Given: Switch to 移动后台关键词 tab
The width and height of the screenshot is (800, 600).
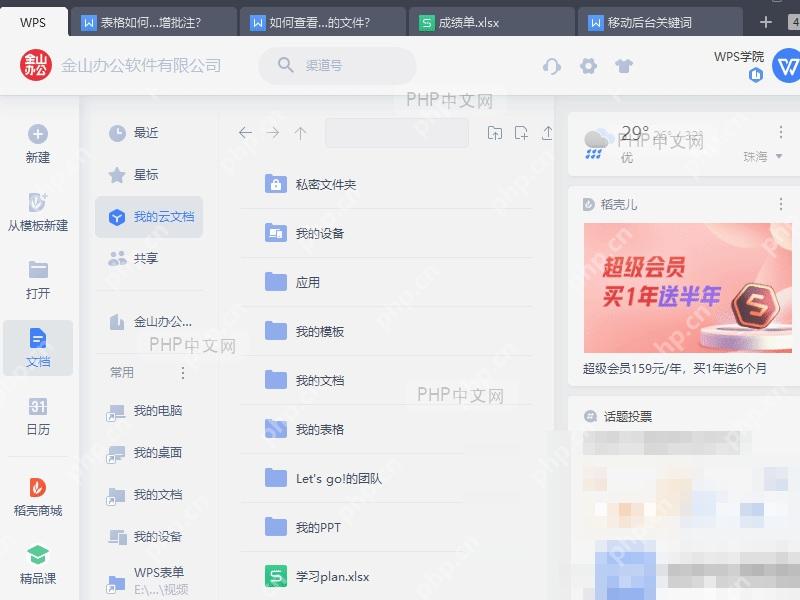Looking at the screenshot, I should point(660,22).
